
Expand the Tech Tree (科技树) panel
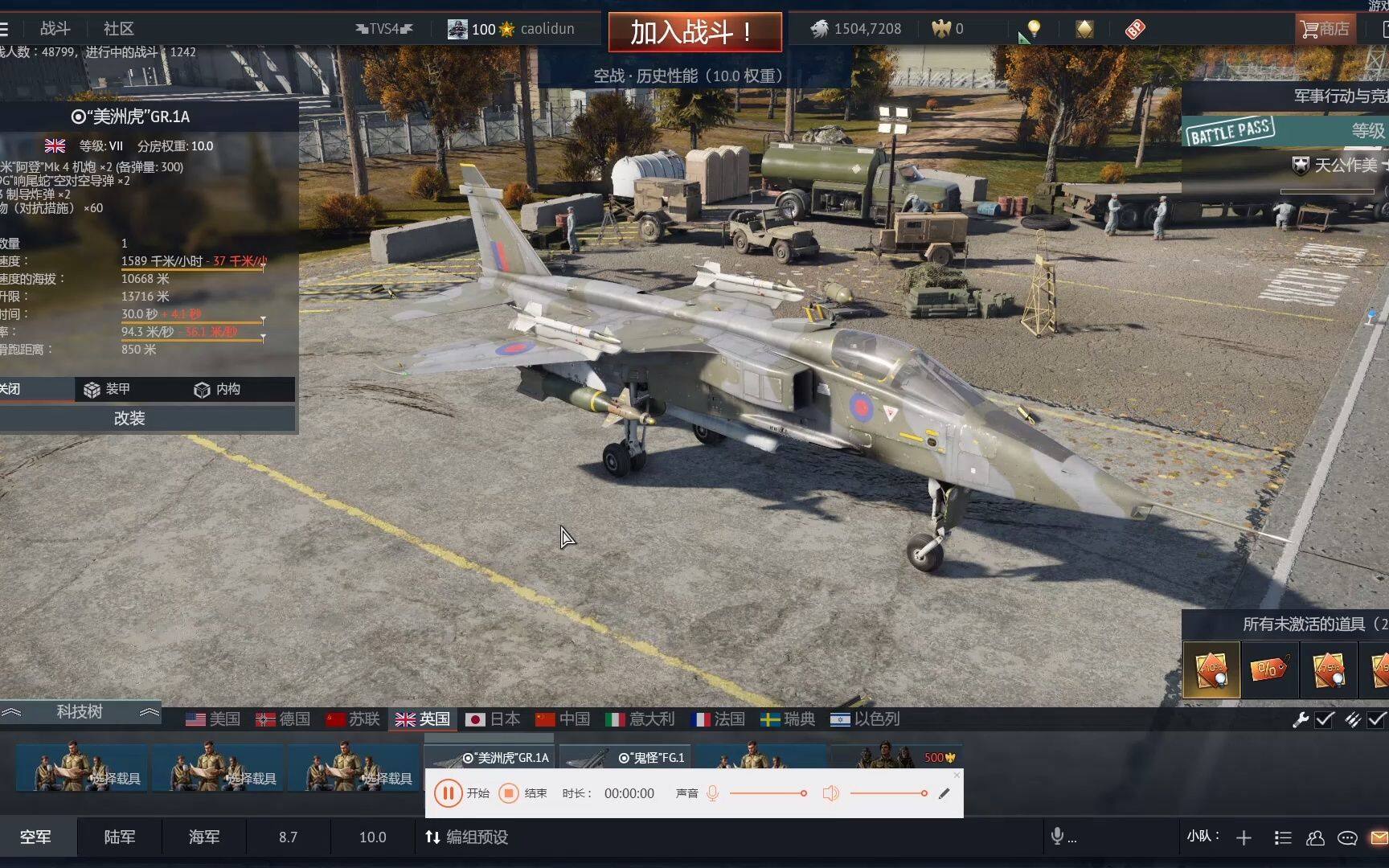[x=80, y=712]
